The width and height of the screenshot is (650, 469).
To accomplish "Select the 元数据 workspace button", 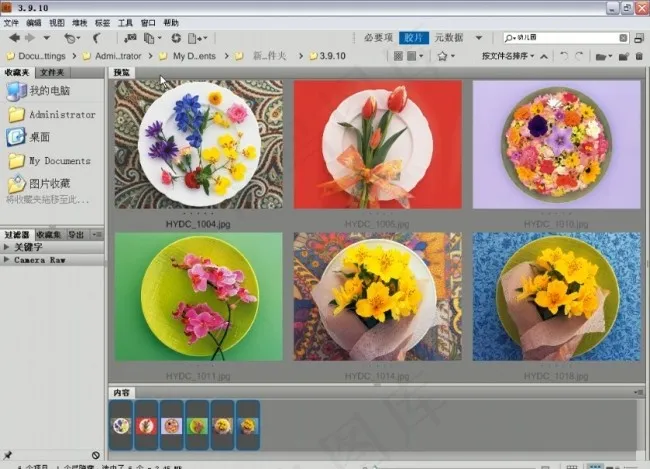I will tap(448, 38).
